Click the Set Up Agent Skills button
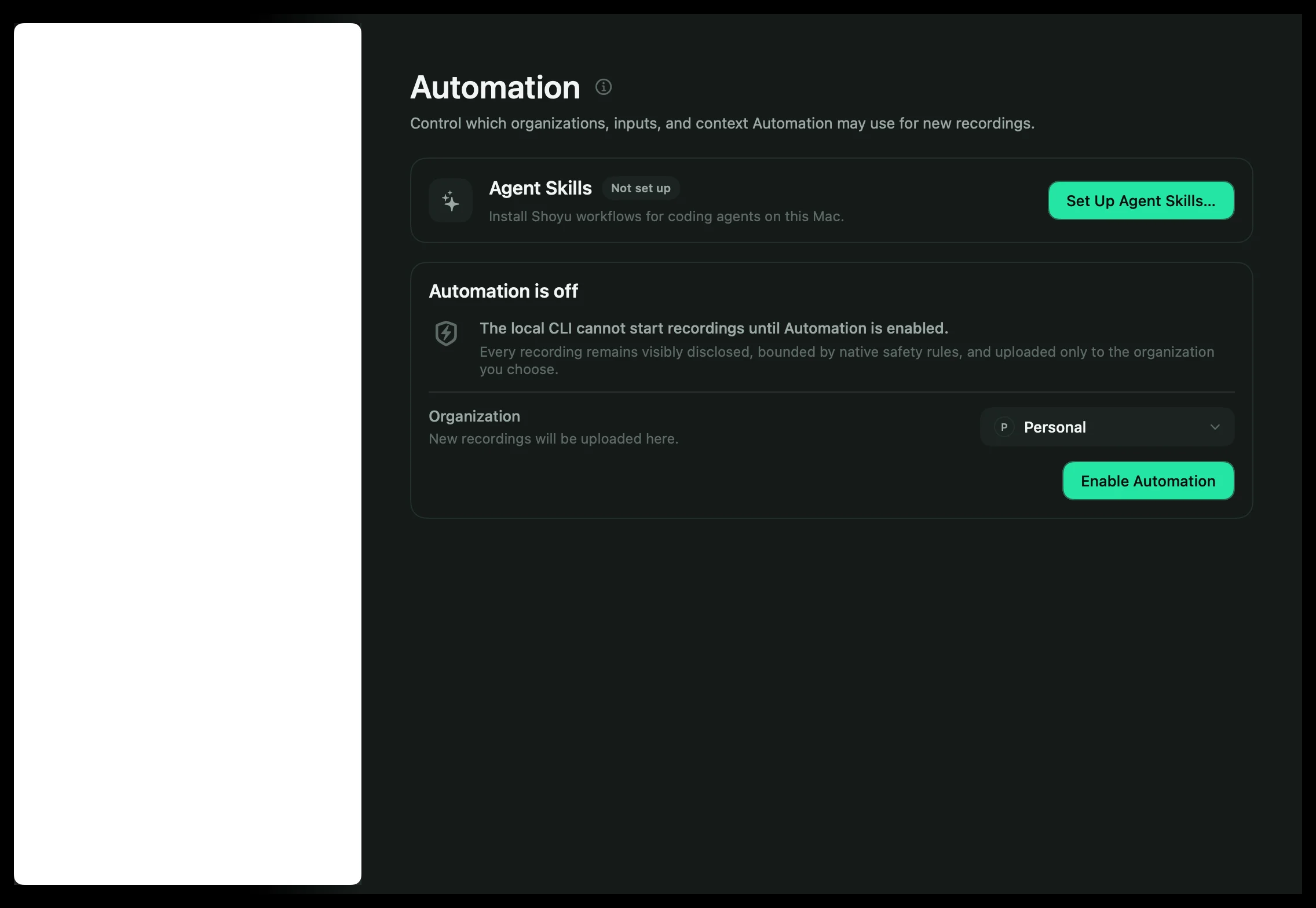 pos(1140,200)
